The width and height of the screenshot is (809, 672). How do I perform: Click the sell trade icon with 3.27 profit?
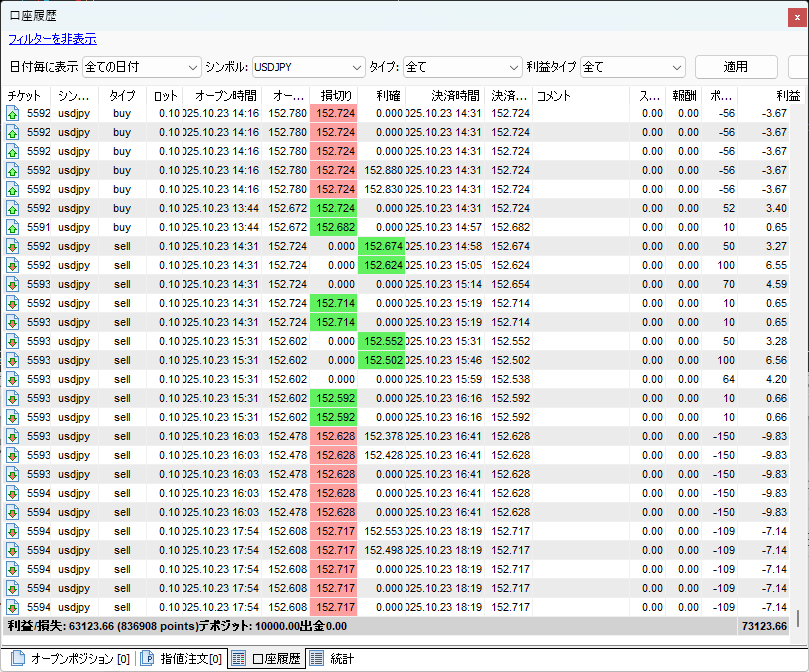click(x=13, y=246)
